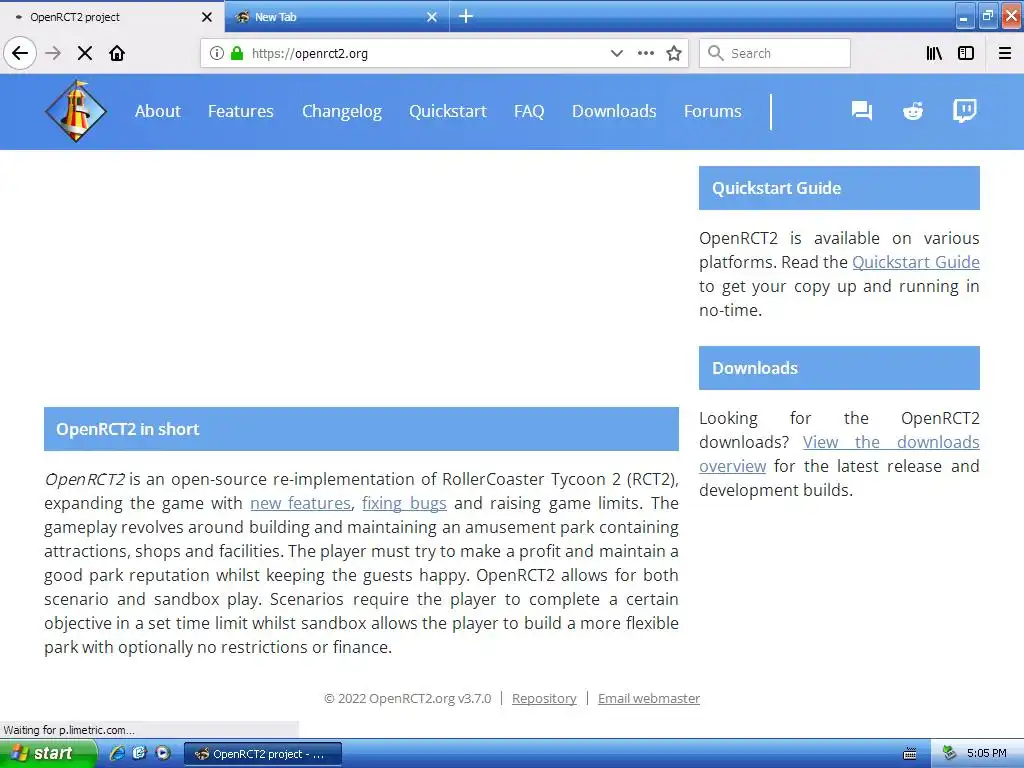Stop loading the page

[85, 53]
